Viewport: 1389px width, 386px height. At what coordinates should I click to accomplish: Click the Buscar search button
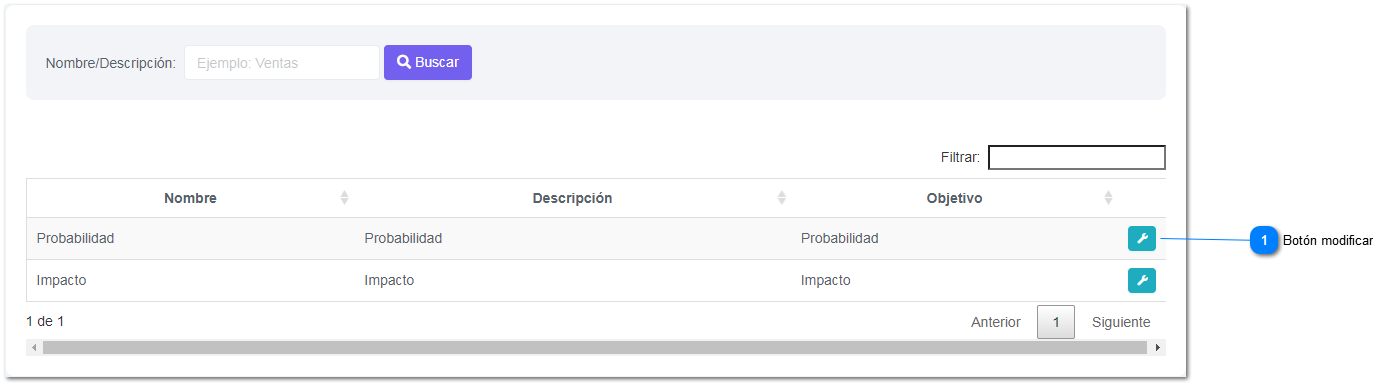pos(428,62)
